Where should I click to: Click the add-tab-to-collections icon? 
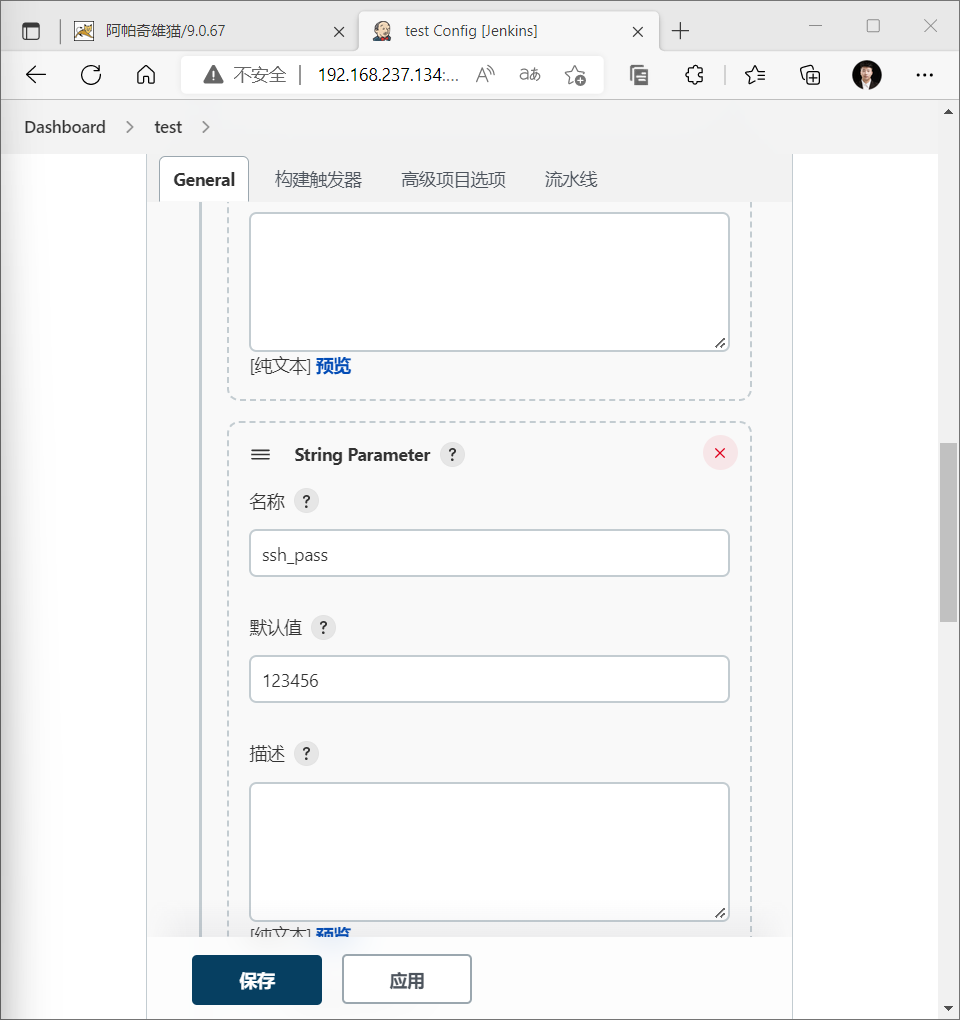click(x=810, y=75)
